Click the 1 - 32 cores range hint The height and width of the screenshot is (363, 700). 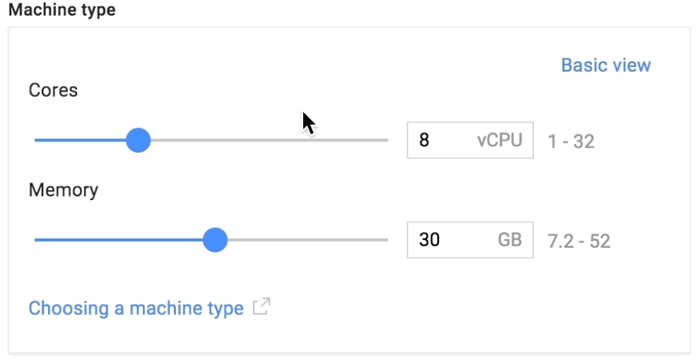point(571,142)
